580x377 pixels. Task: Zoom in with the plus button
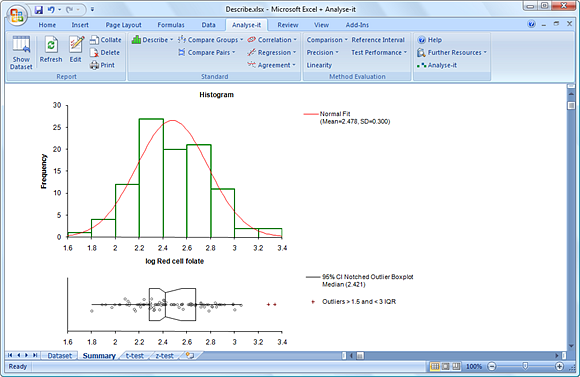559,366
